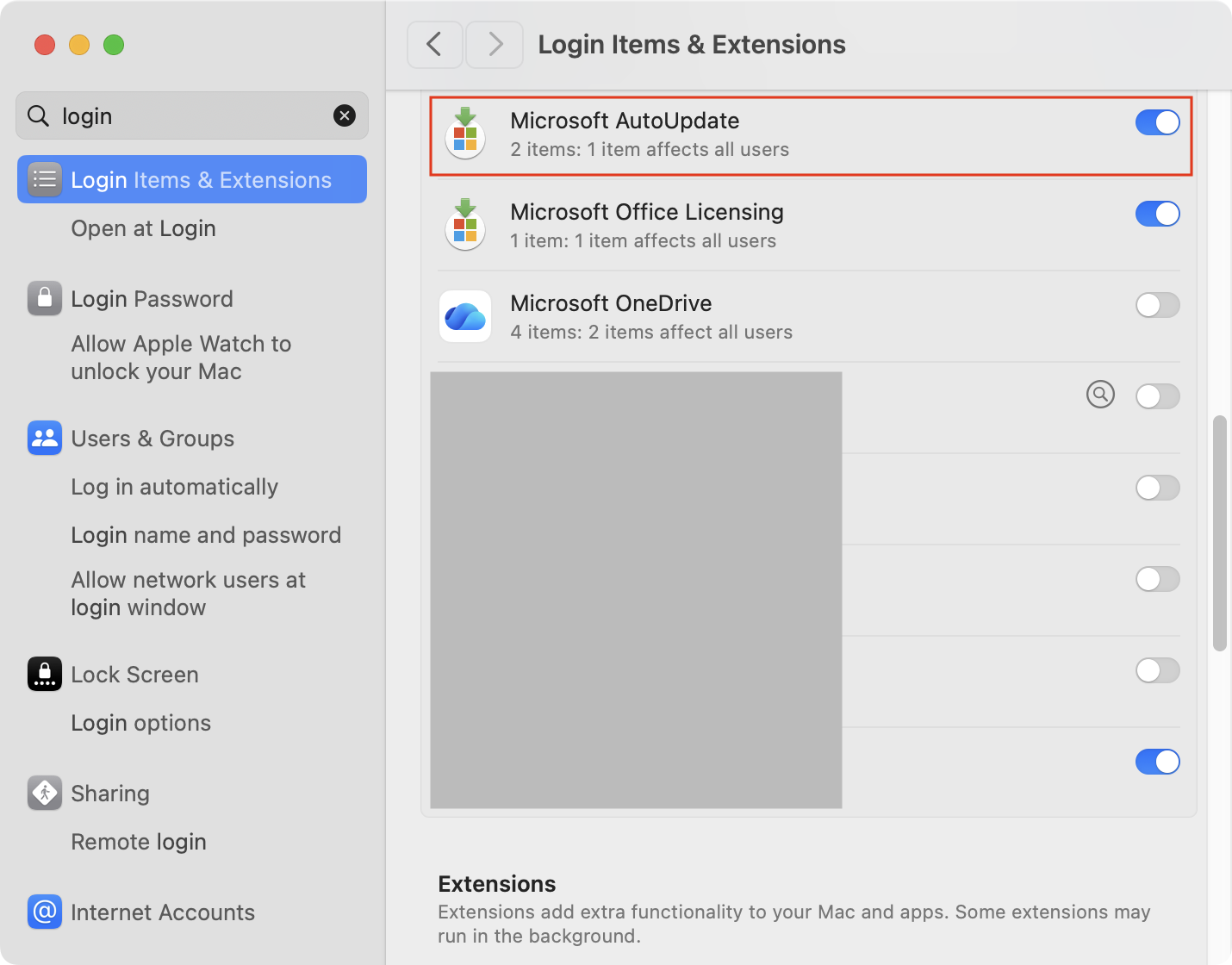
Task: Open Users & Groups settings
Action: [192, 438]
